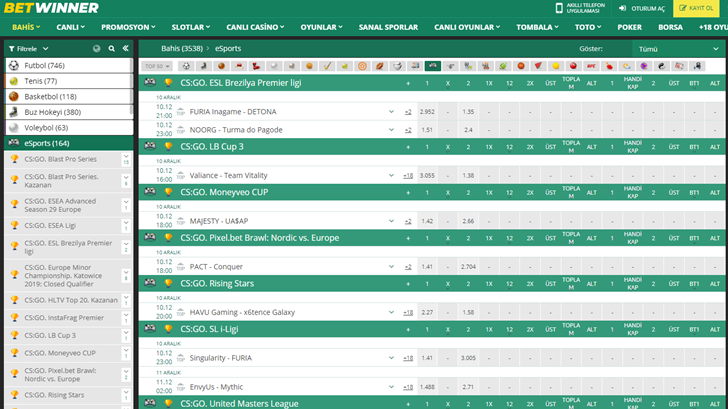
Task: Select the yin-yang icon
Action: [x=662, y=66]
